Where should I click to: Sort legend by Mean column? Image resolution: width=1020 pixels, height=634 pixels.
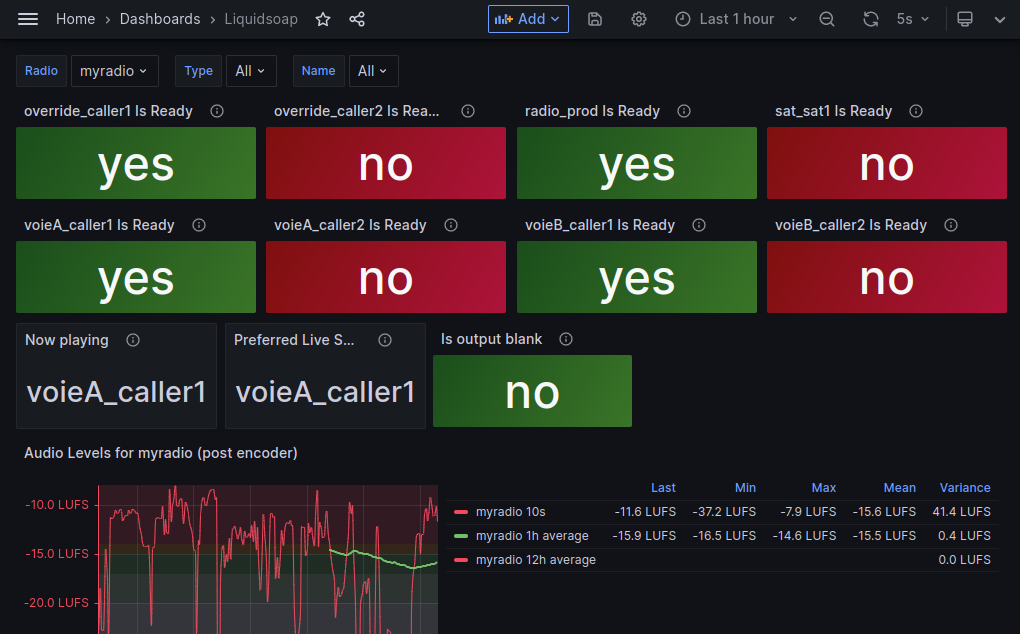coord(899,488)
